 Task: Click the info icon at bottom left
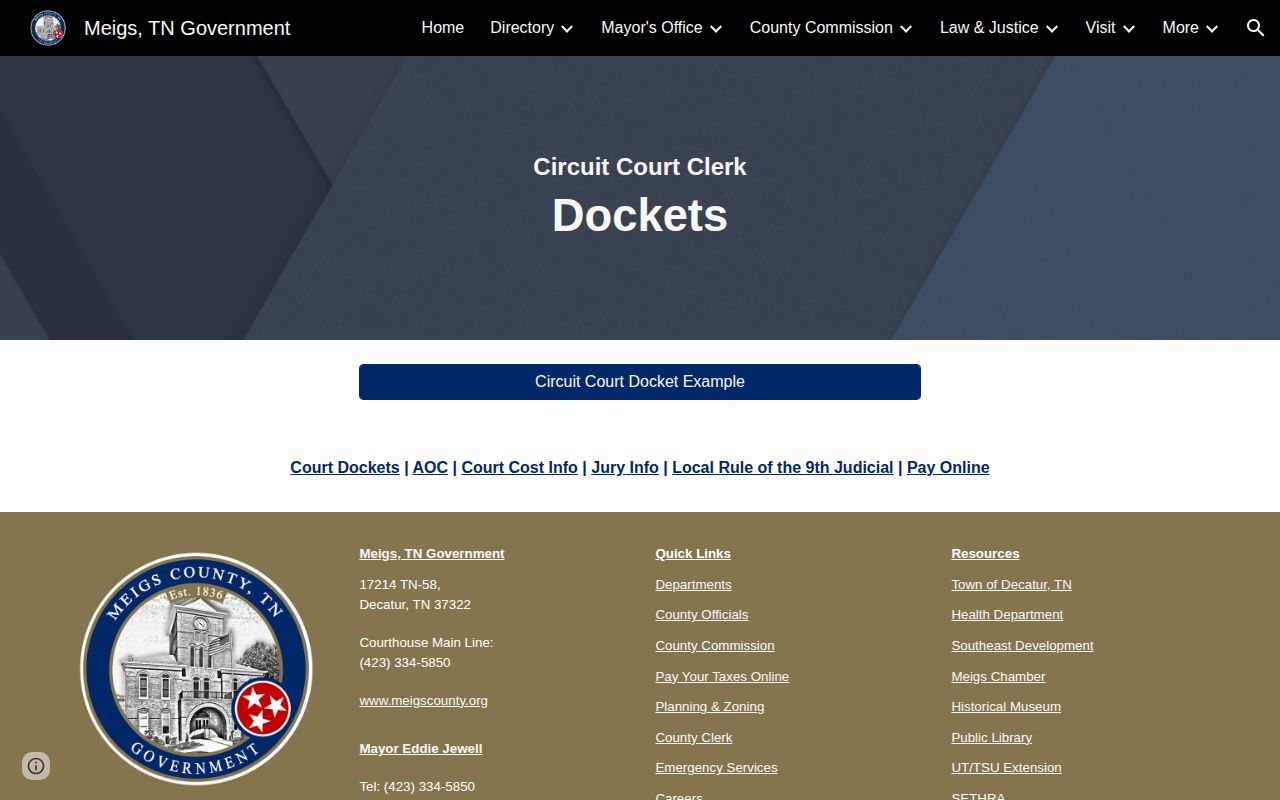click(x=36, y=766)
